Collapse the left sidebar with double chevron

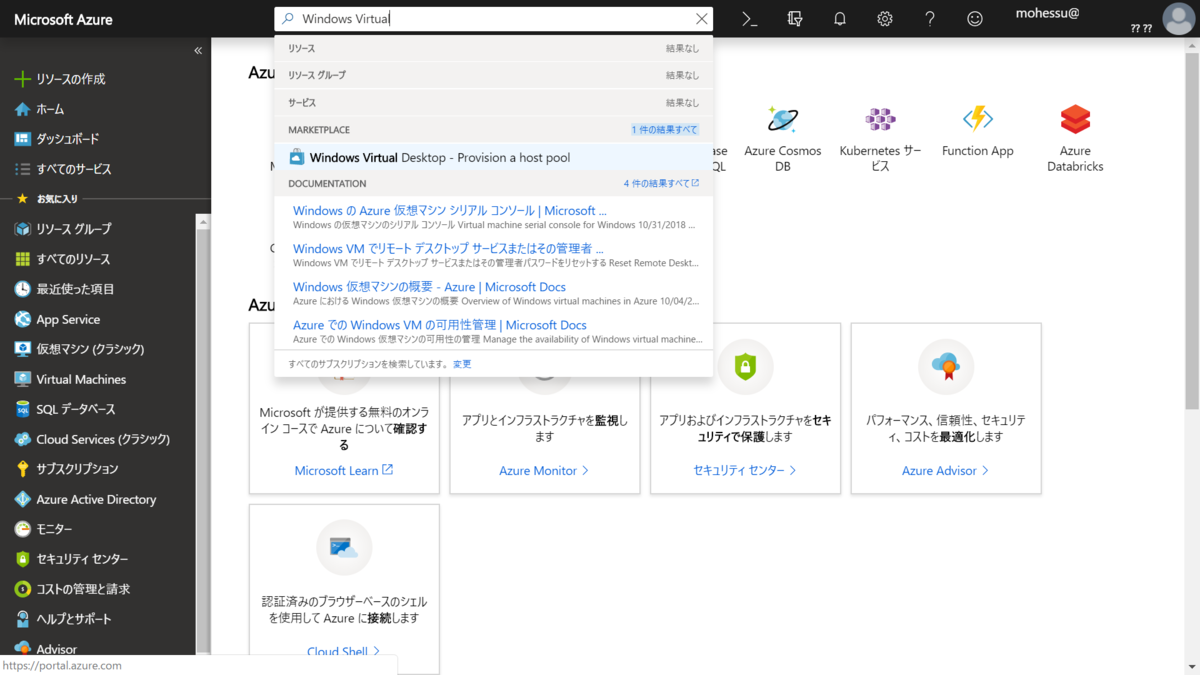198,50
